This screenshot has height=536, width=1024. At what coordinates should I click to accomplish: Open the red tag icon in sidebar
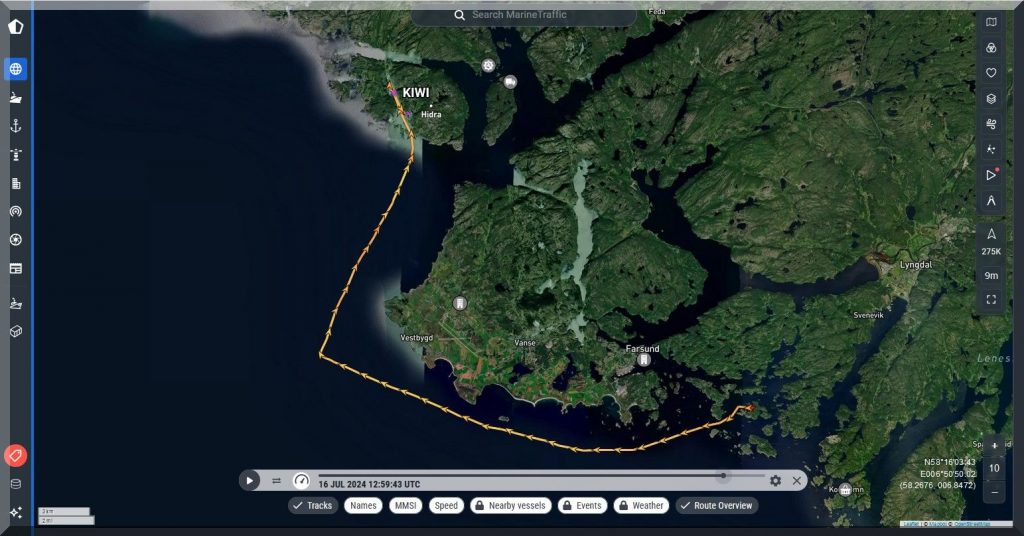[15, 456]
